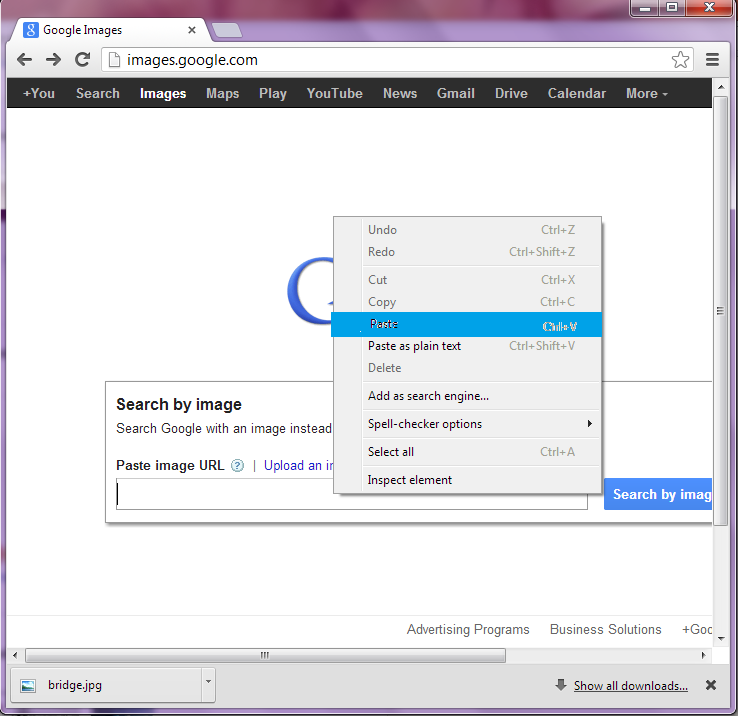Open the bridge.jpg downloaded file
Image resolution: width=738 pixels, height=716 pixels.
(106, 685)
